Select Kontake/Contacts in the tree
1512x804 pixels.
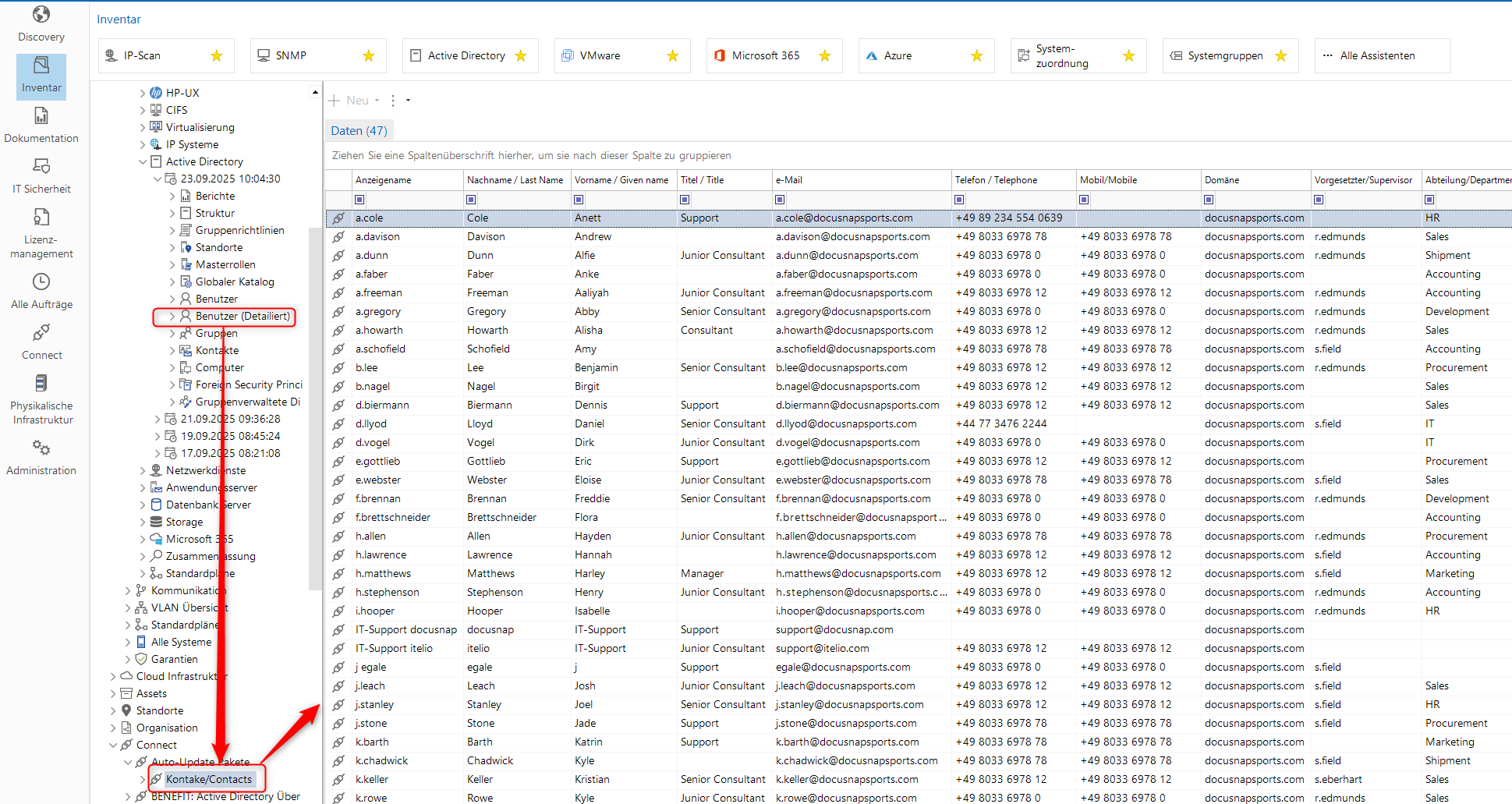[208, 779]
